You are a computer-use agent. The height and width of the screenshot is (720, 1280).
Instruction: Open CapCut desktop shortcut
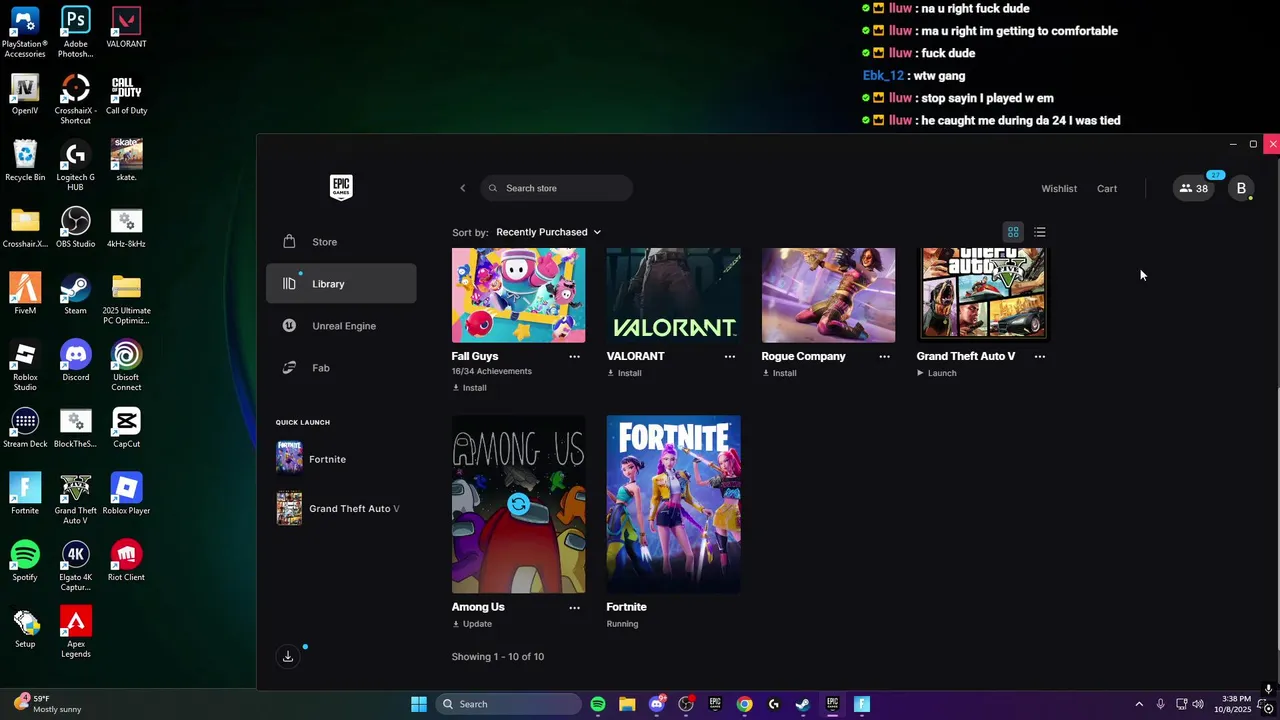(x=126, y=428)
